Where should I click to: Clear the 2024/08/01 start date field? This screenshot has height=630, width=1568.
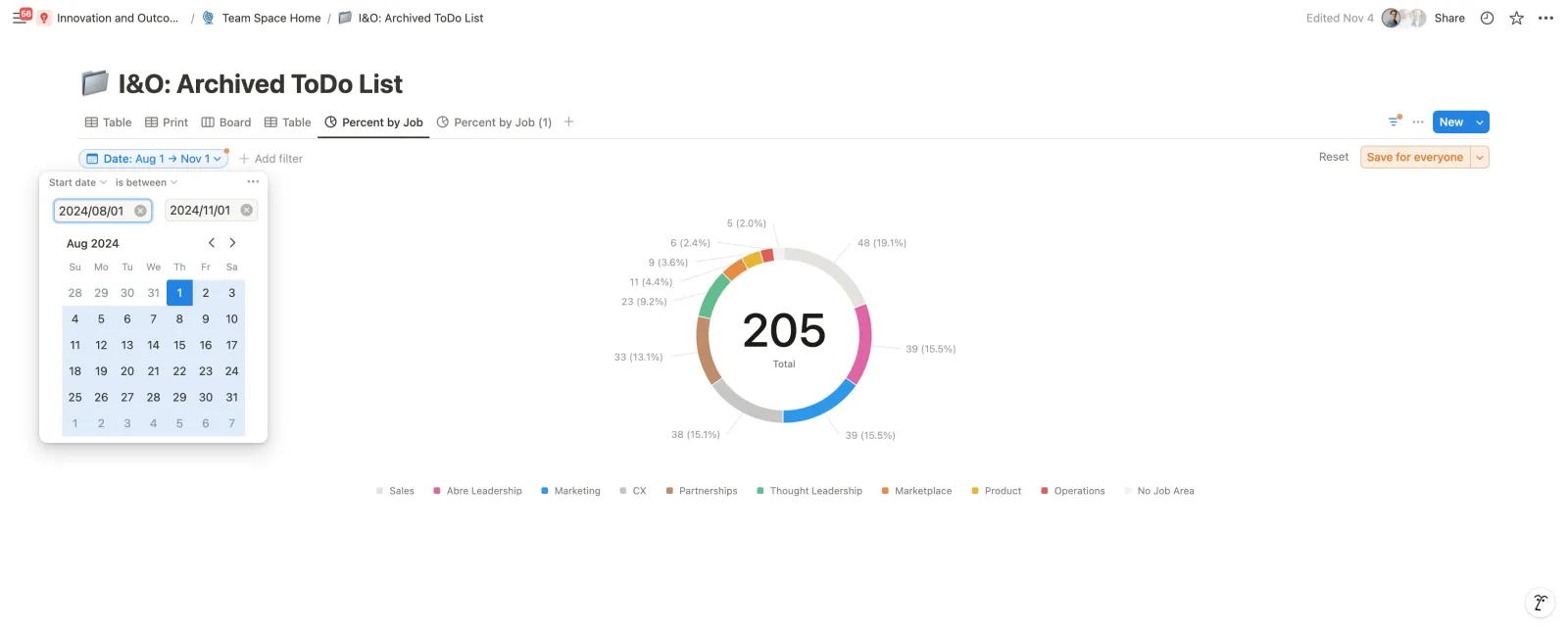tap(140, 211)
